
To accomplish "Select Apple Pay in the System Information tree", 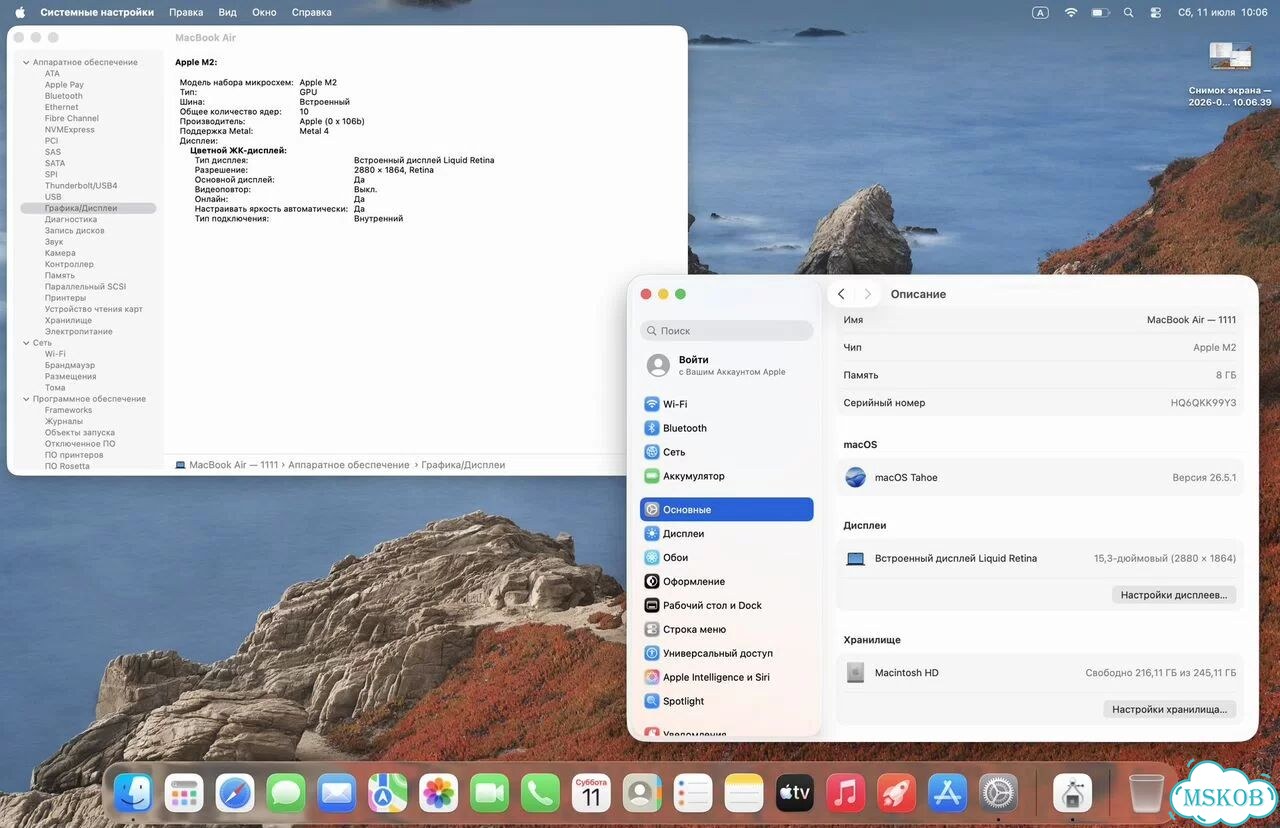I will [64, 85].
